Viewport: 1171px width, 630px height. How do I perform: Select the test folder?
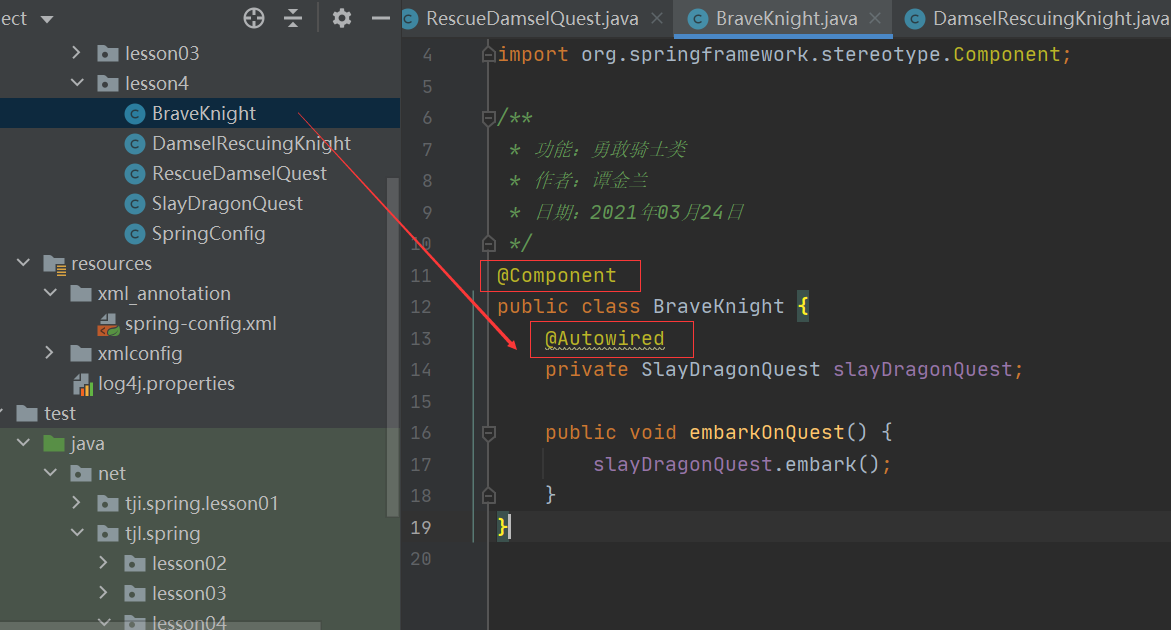pyautogui.click(x=60, y=414)
